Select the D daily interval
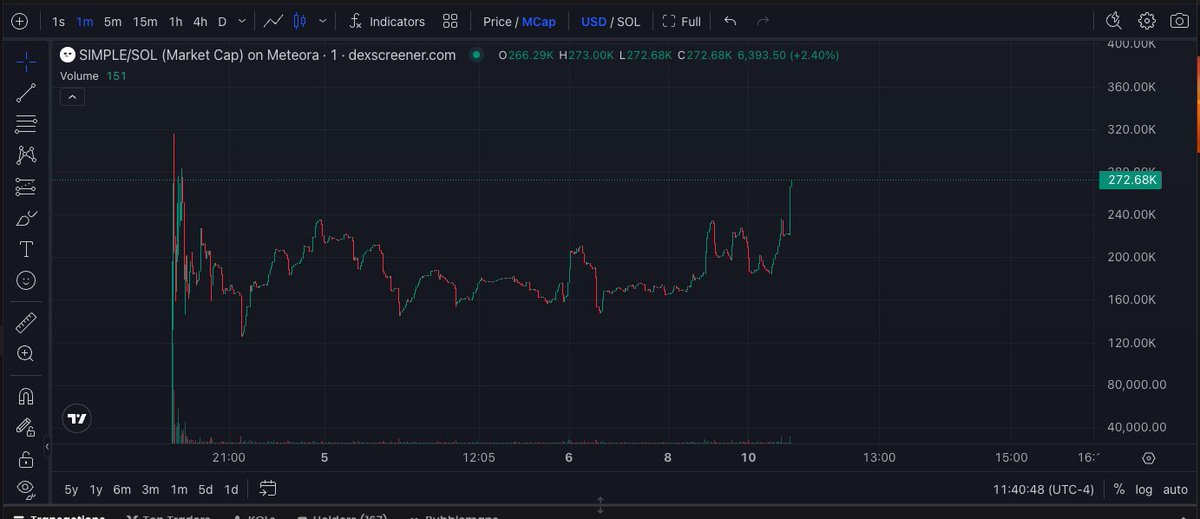Image resolution: width=1200 pixels, height=519 pixels. pos(222,21)
